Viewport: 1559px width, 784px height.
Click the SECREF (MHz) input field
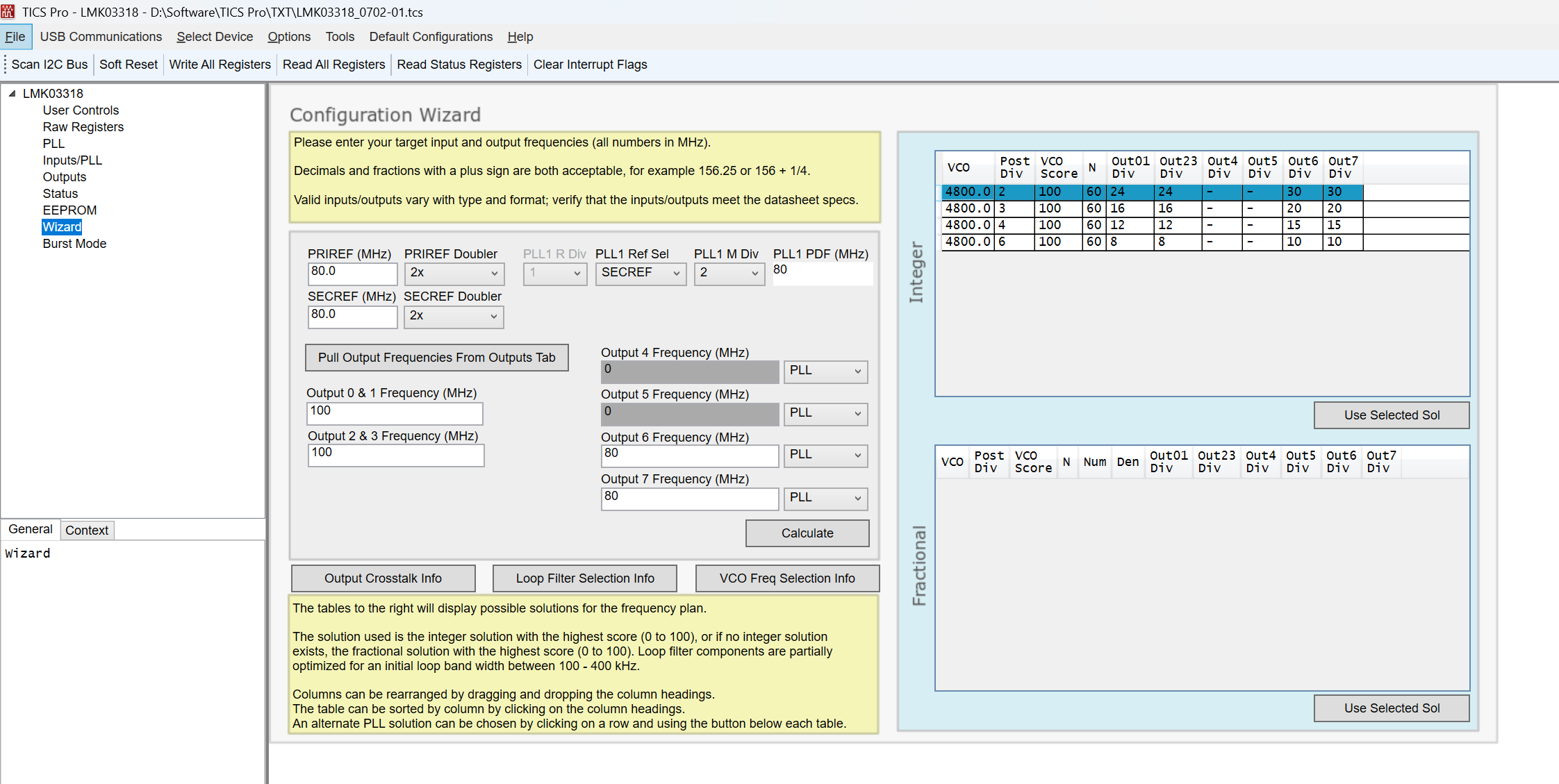click(x=352, y=317)
